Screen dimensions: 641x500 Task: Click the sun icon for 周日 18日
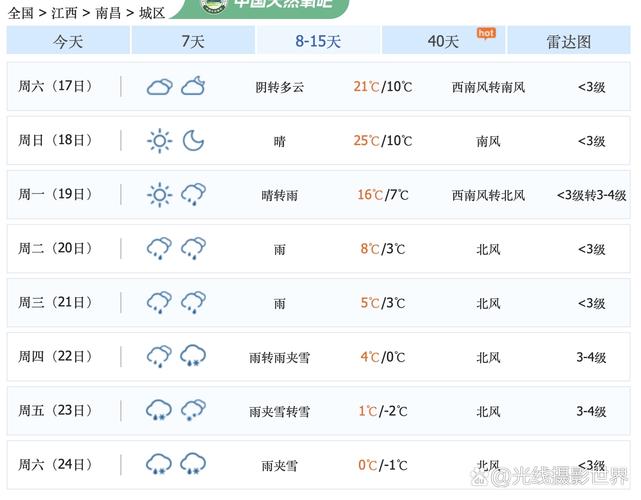[x=159, y=141]
